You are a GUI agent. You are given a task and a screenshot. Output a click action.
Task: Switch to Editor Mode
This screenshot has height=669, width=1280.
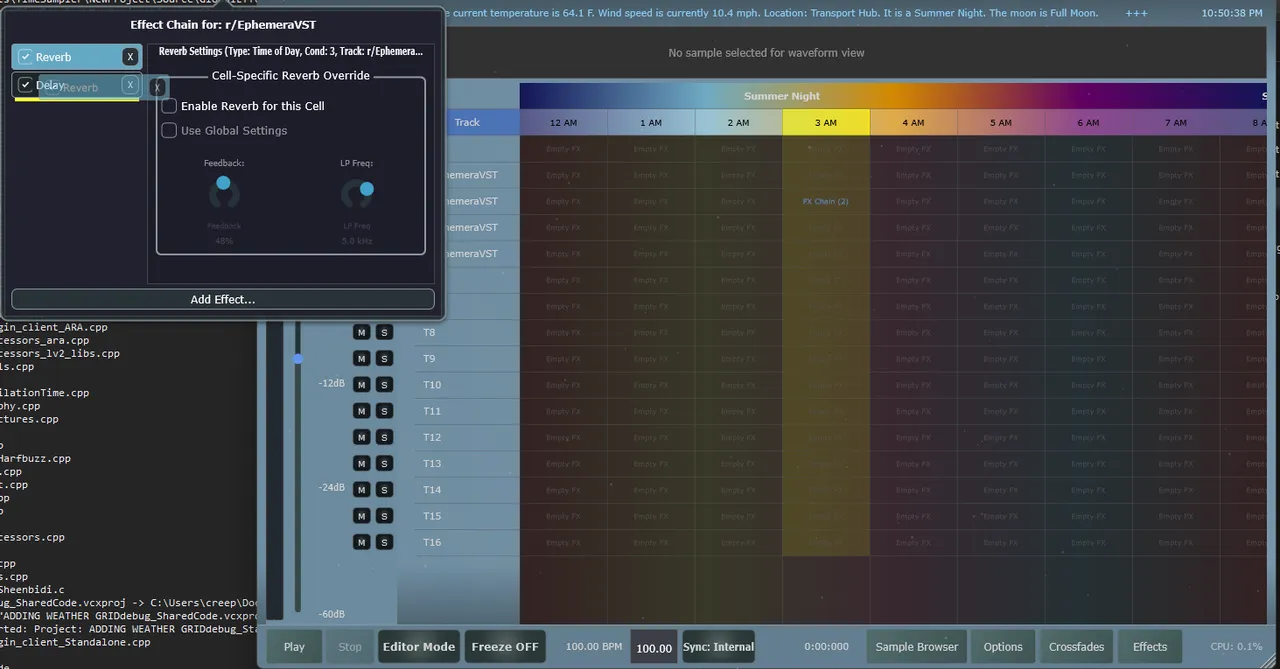(x=418, y=647)
